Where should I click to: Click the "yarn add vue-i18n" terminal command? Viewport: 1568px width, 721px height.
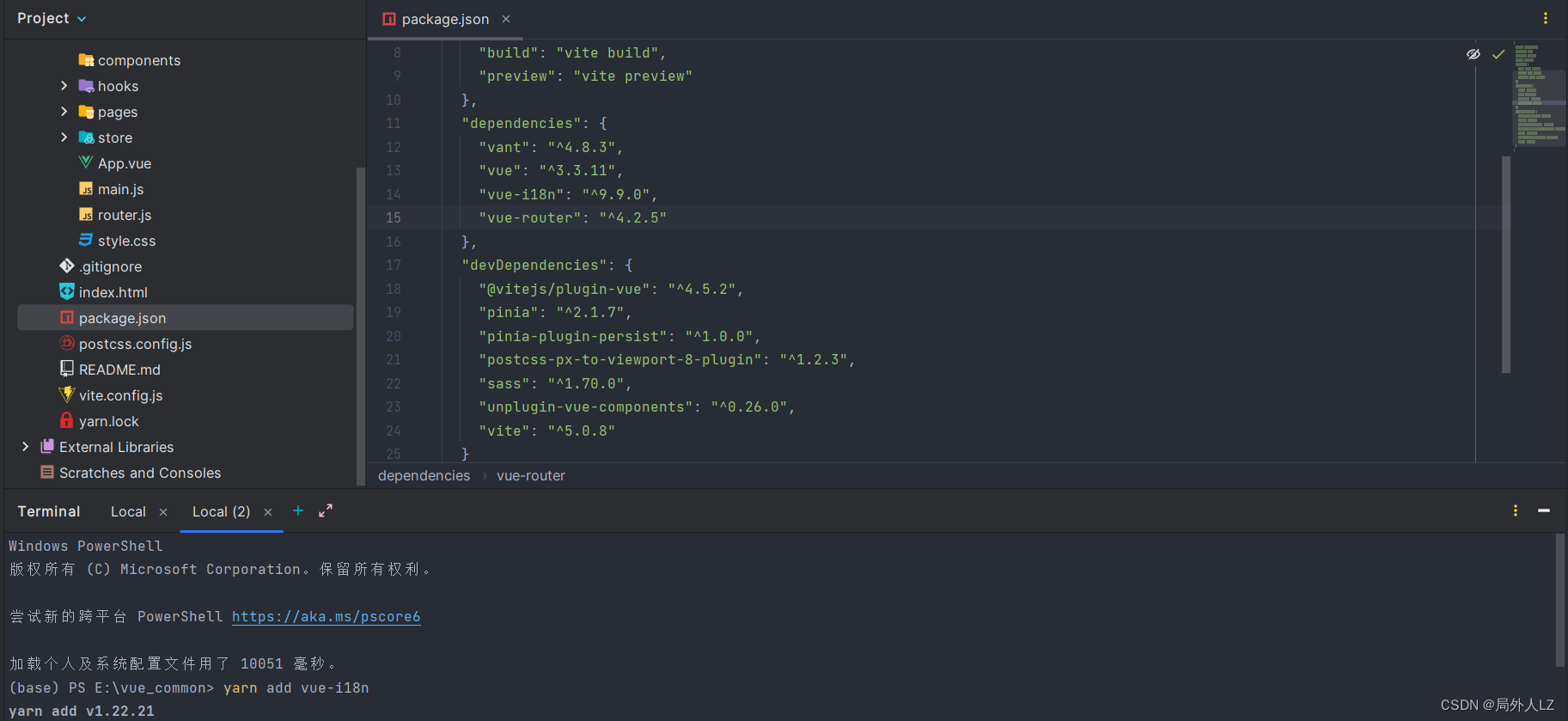point(296,687)
